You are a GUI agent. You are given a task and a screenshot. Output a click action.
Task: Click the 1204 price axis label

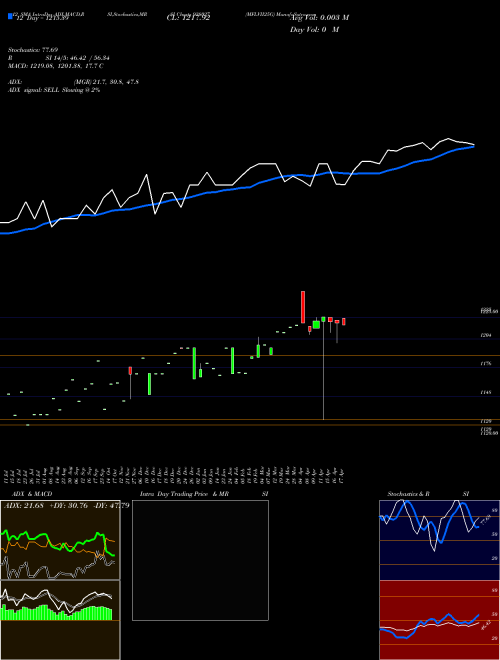click(486, 335)
